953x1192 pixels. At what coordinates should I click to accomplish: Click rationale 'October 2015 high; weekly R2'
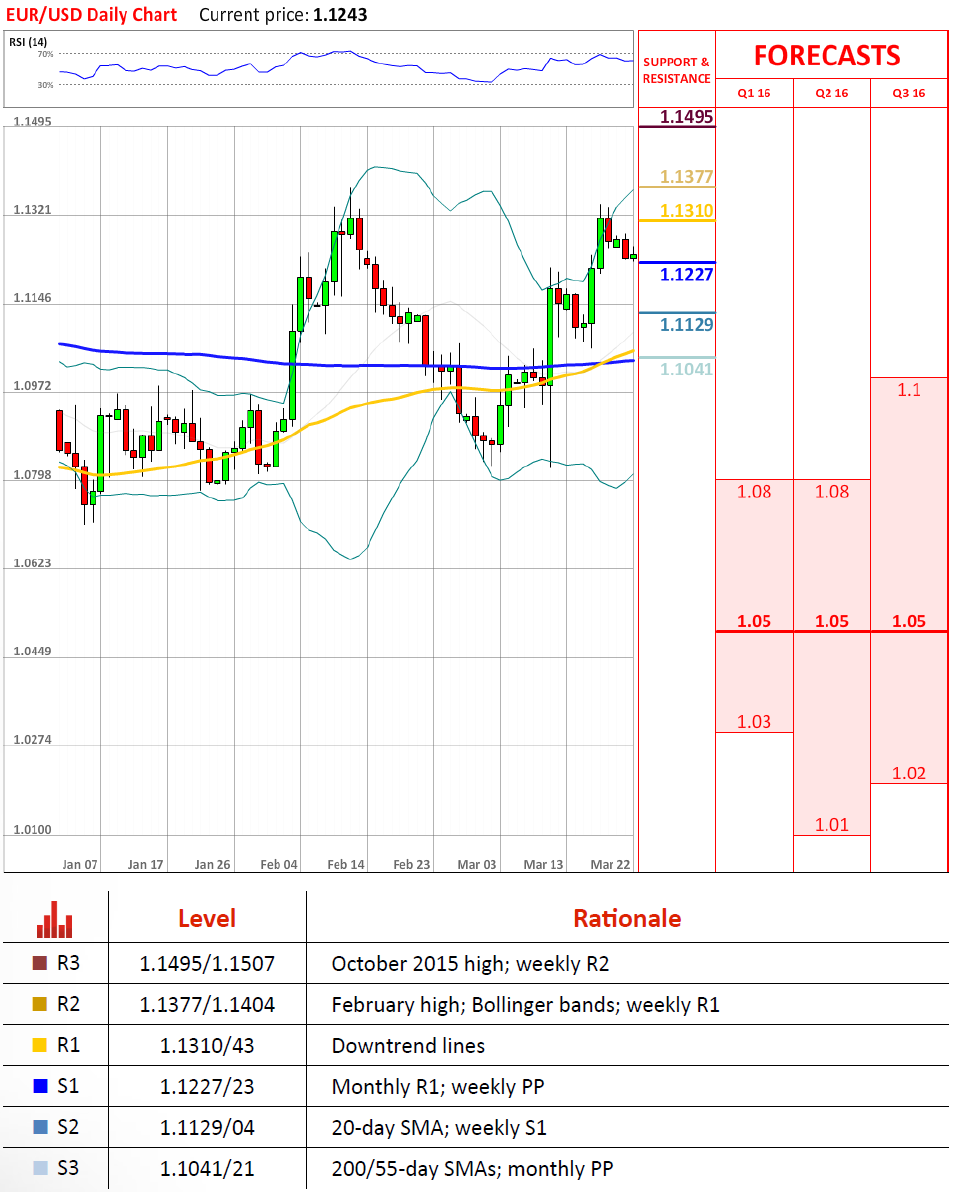(470, 964)
